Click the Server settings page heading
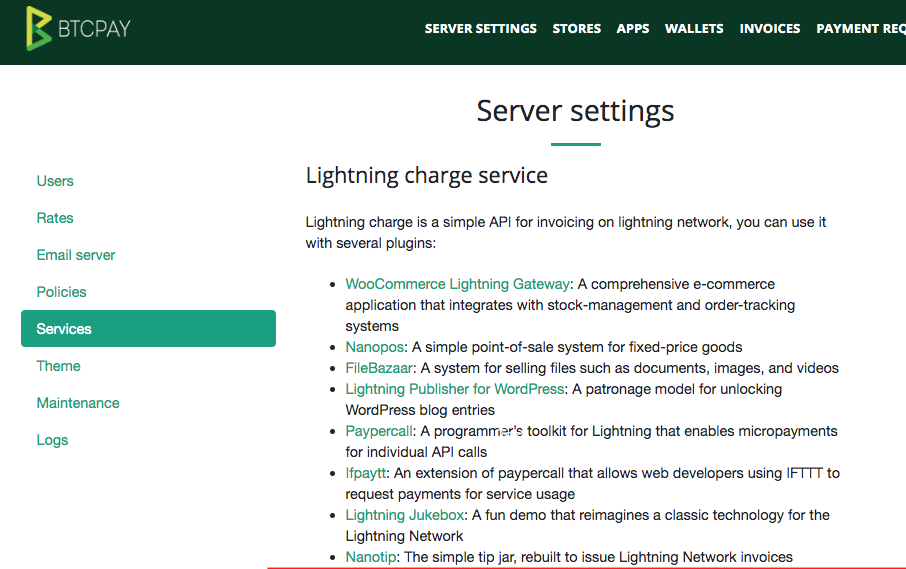 [x=575, y=111]
